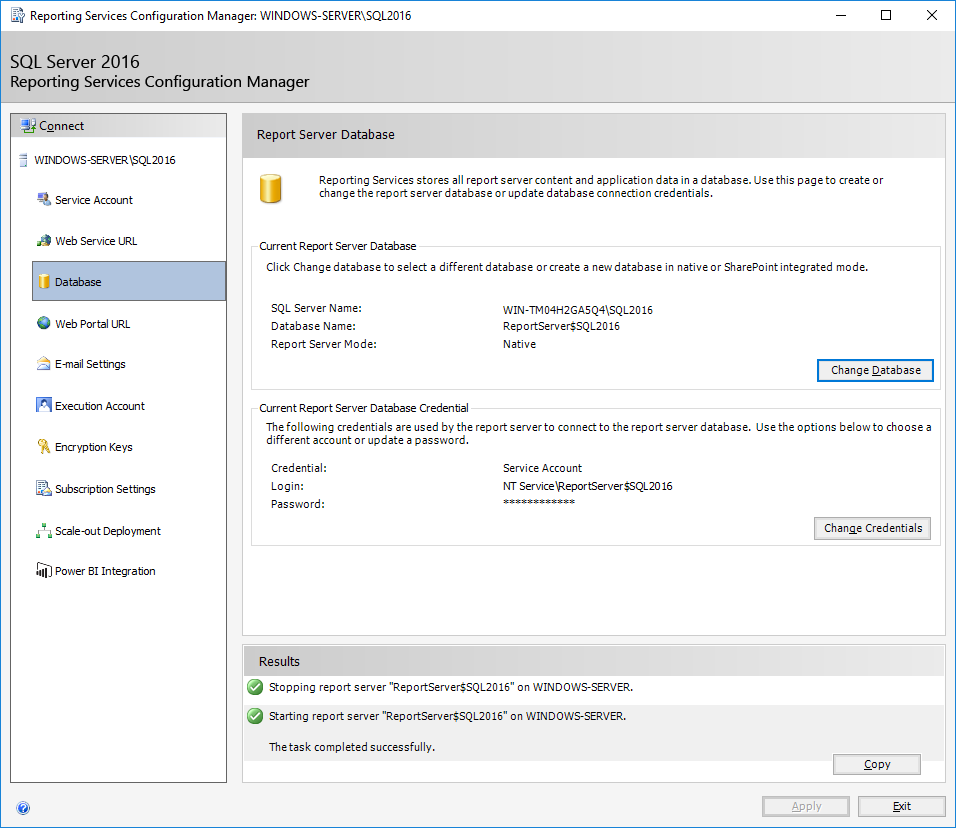The height and width of the screenshot is (828, 956).
Task: Click the SQL Server Name label
Action: [316, 308]
